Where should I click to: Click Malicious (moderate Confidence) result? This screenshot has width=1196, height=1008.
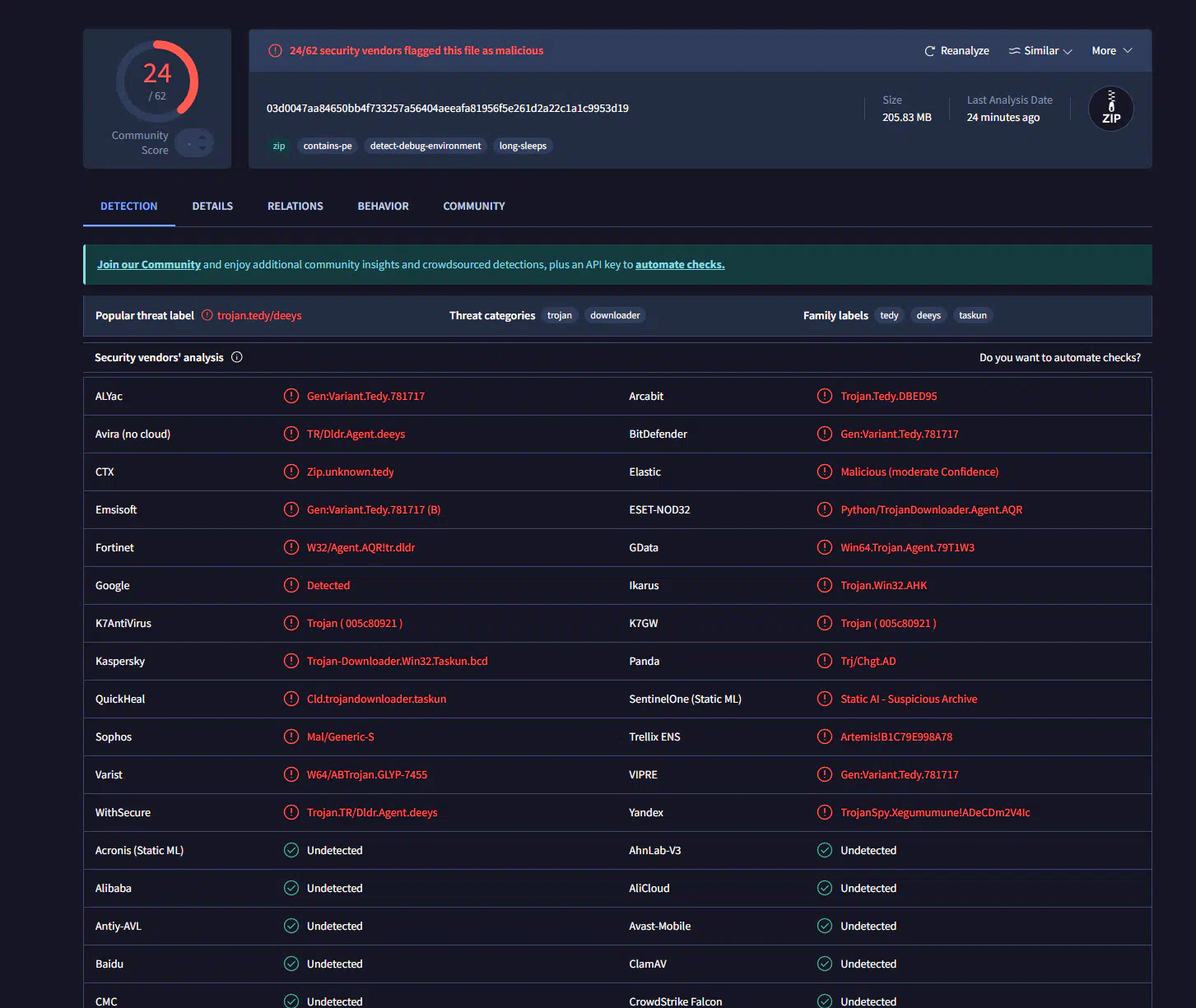(919, 472)
